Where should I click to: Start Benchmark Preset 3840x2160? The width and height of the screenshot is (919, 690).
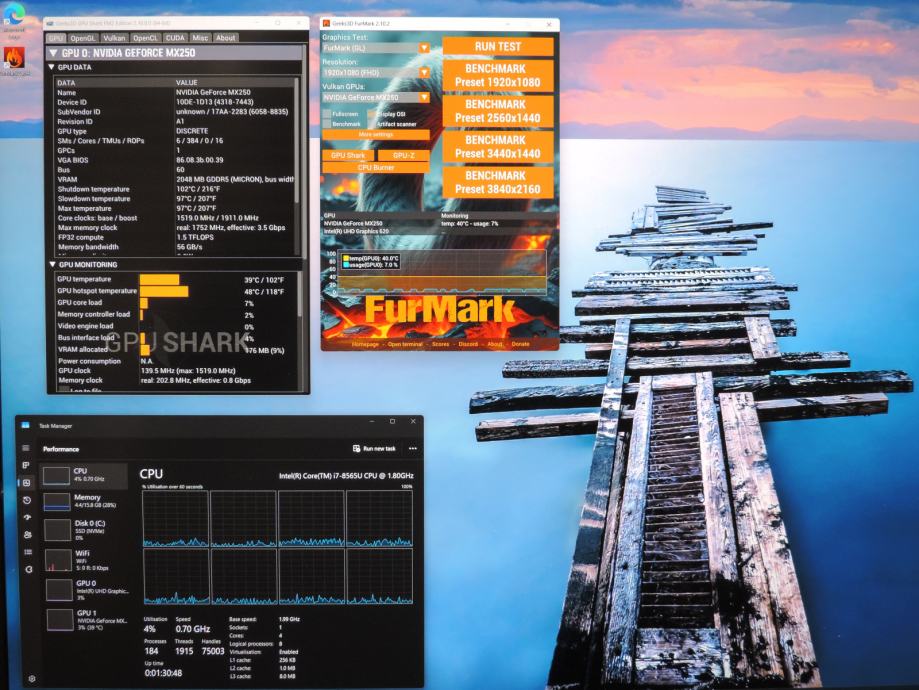tap(498, 182)
